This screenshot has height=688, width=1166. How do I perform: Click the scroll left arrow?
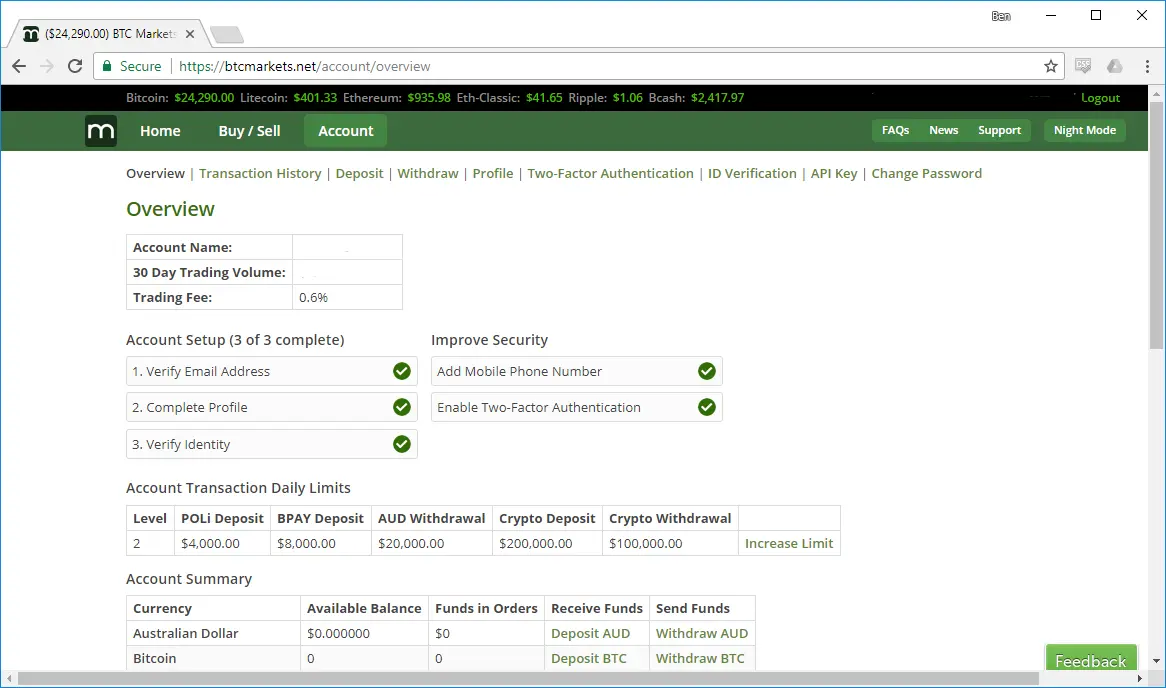(9, 678)
